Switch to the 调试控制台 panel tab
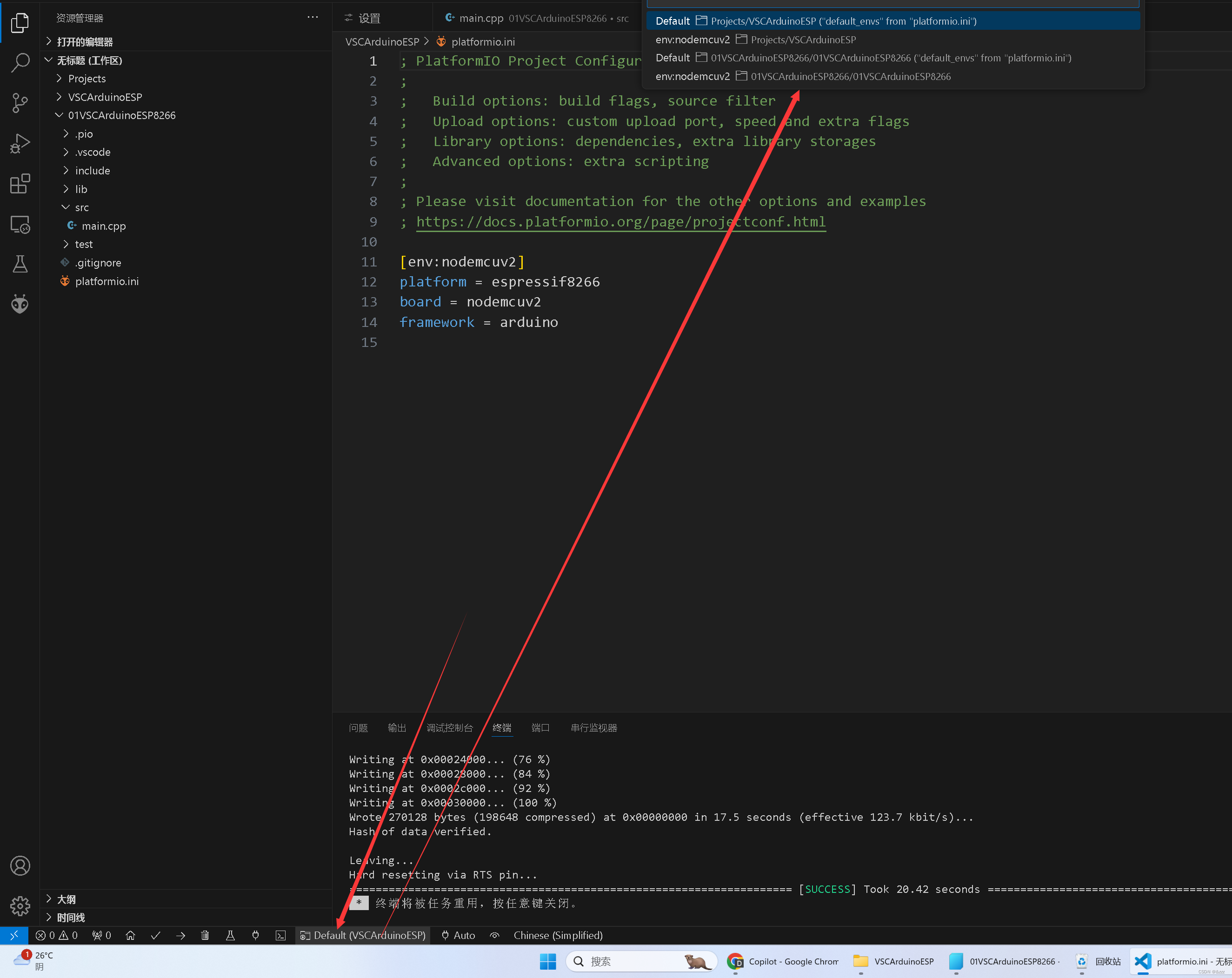1232x978 pixels. (x=450, y=728)
